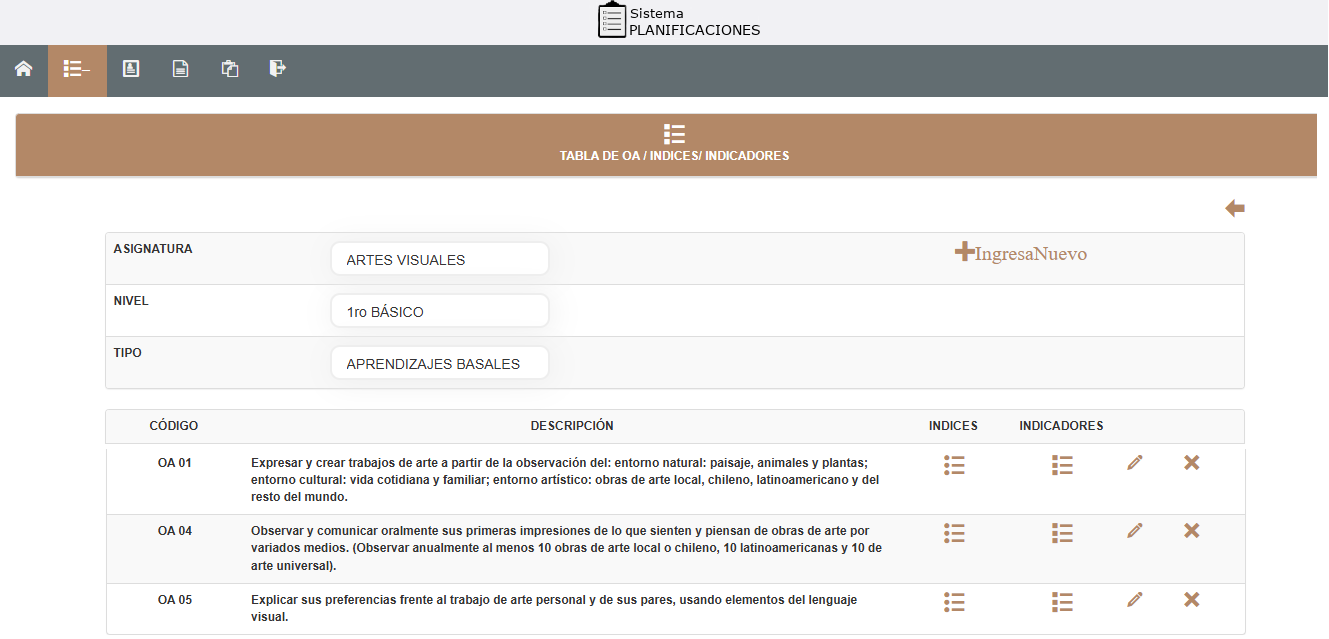The width and height of the screenshot is (1329, 639).
Task: Select the OA 04 code cell
Action: pos(175,531)
